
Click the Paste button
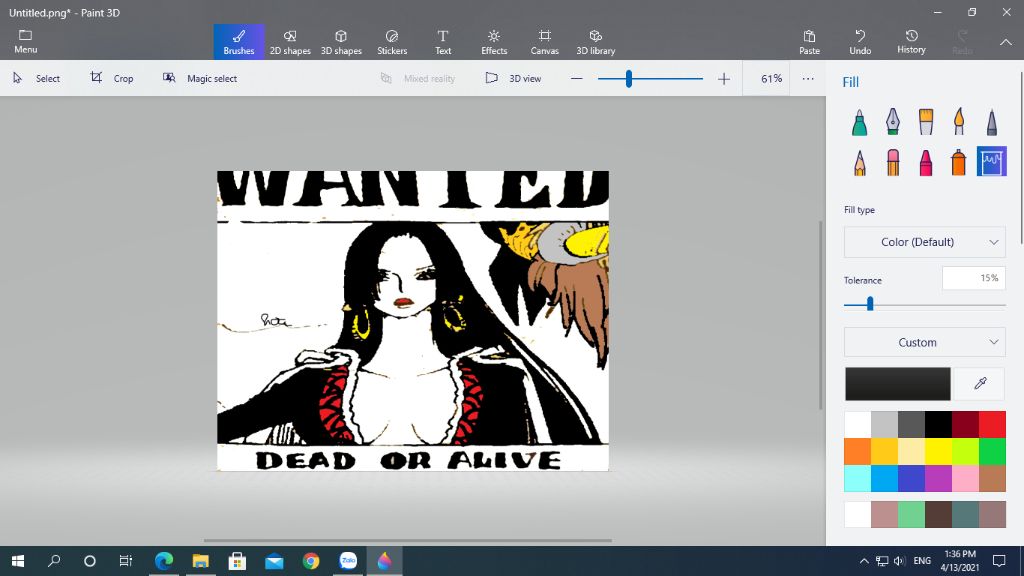[x=809, y=42]
